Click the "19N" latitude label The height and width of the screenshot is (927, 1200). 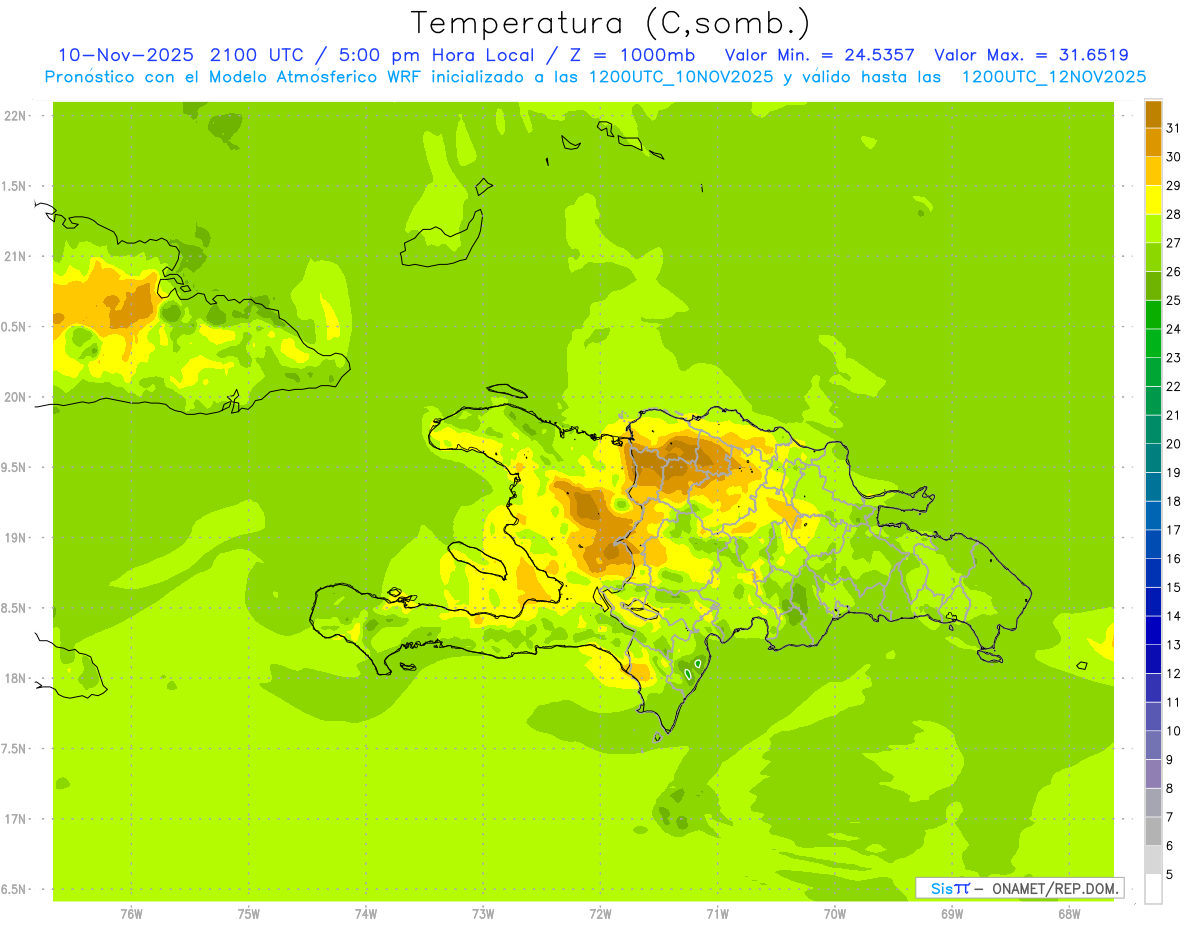[x=15, y=538]
